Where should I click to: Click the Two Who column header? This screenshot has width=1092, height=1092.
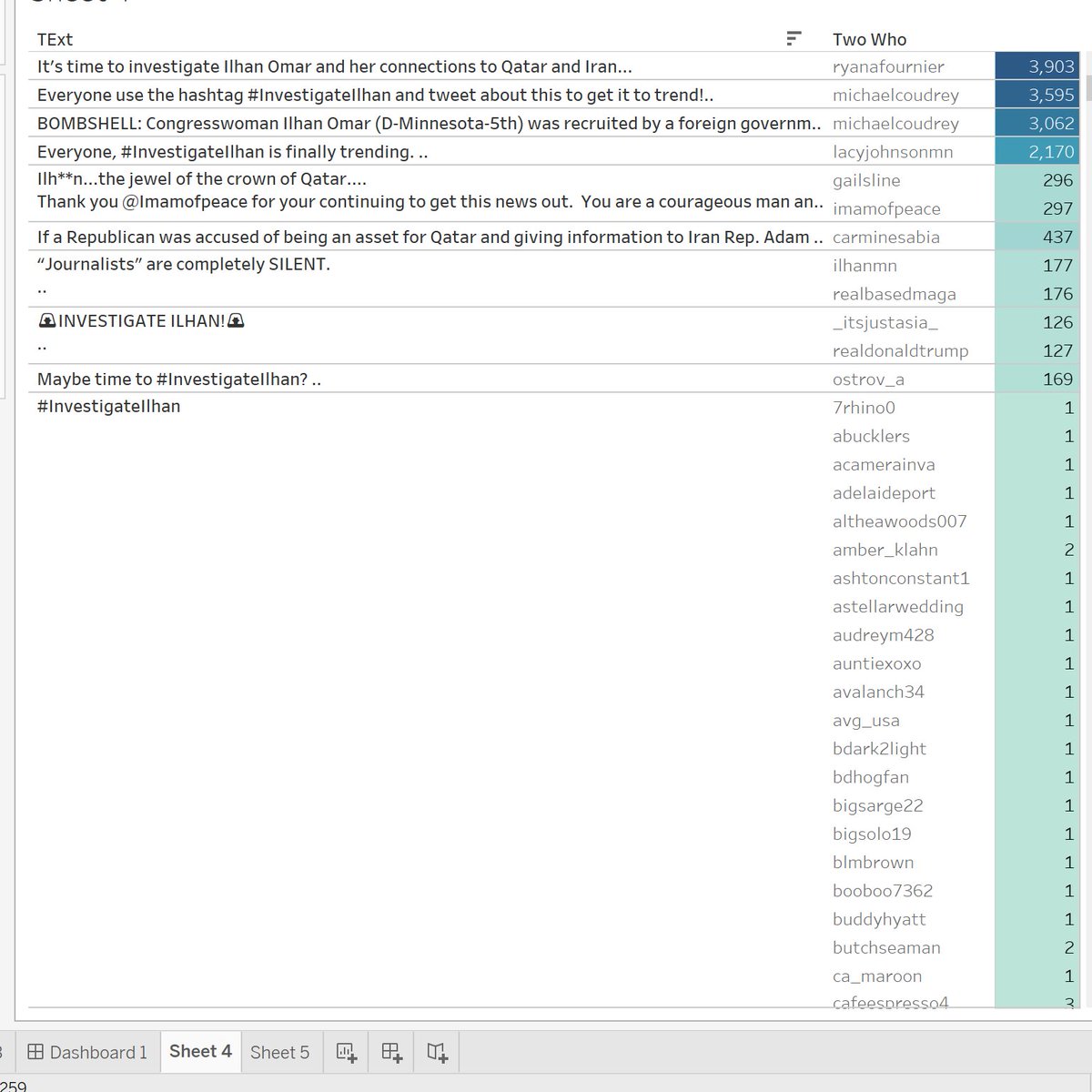tap(869, 39)
